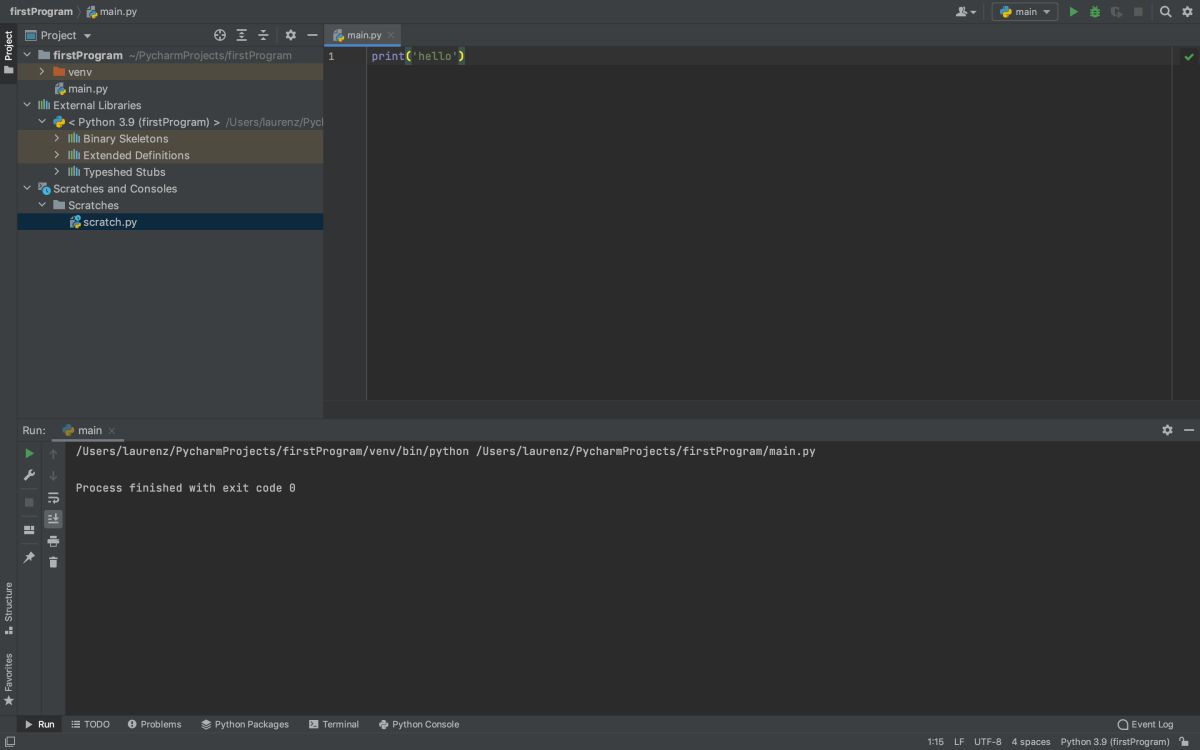Viewport: 1200px width, 750px height.
Task: Hide the Project tool window
Action: coord(312,35)
